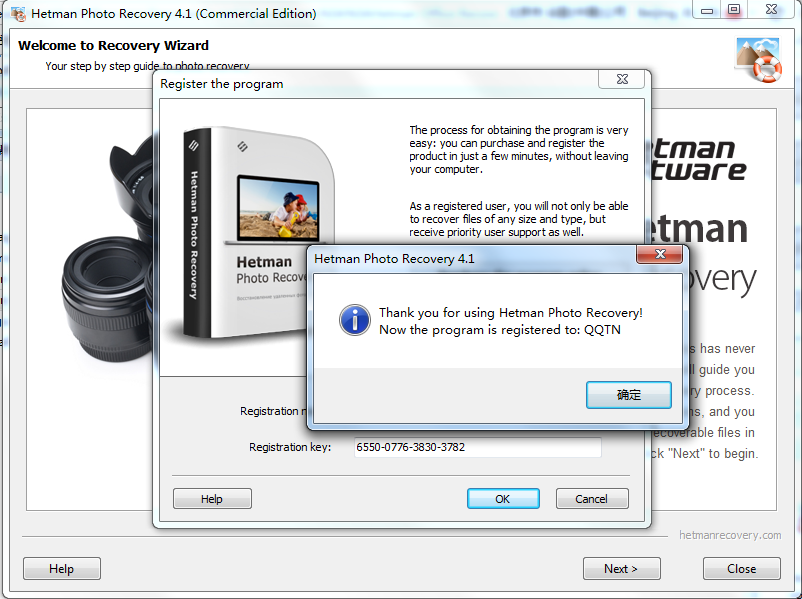Open Help at the wizard's bottom left
The height and width of the screenshot is (599, 802).
coord(62,568)
